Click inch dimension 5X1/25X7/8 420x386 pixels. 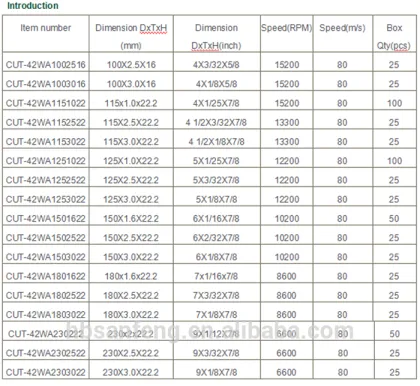point(216,161)
